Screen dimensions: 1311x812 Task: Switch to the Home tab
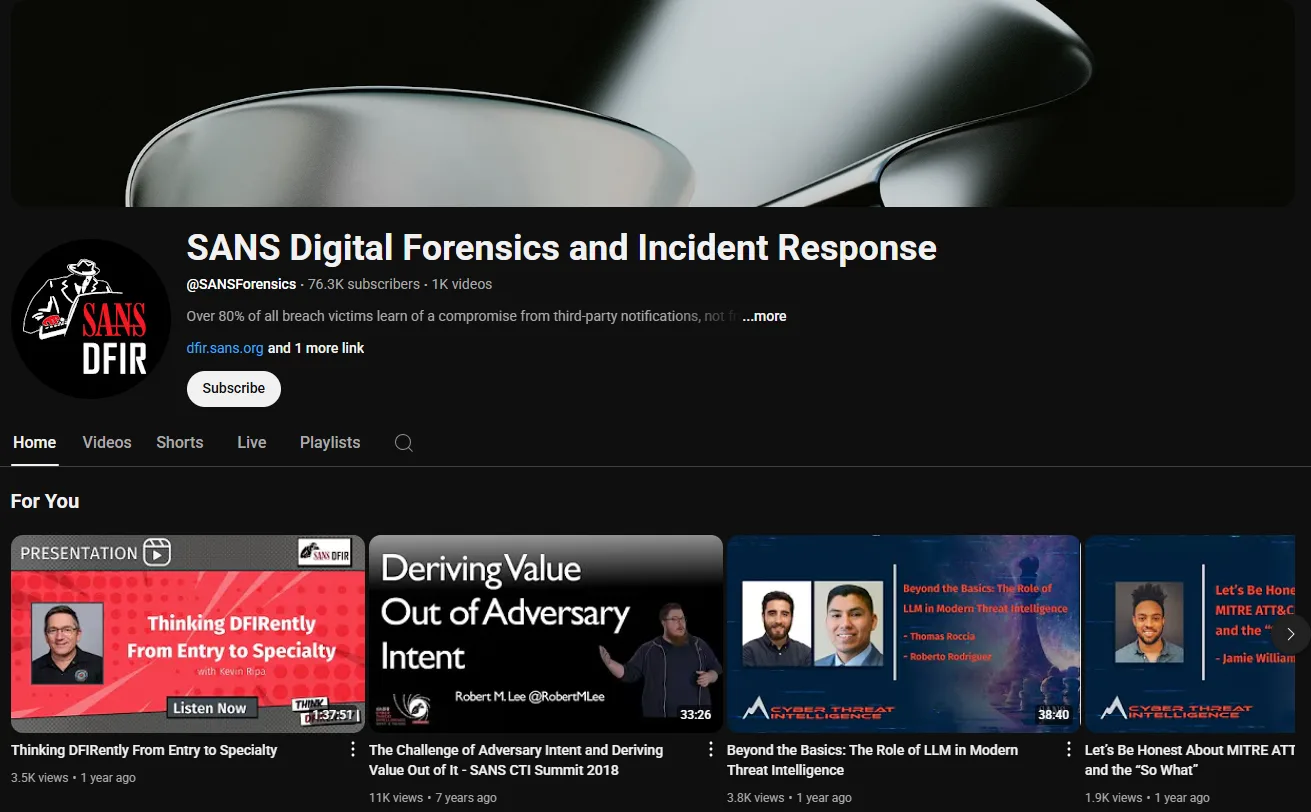point(35,443)
